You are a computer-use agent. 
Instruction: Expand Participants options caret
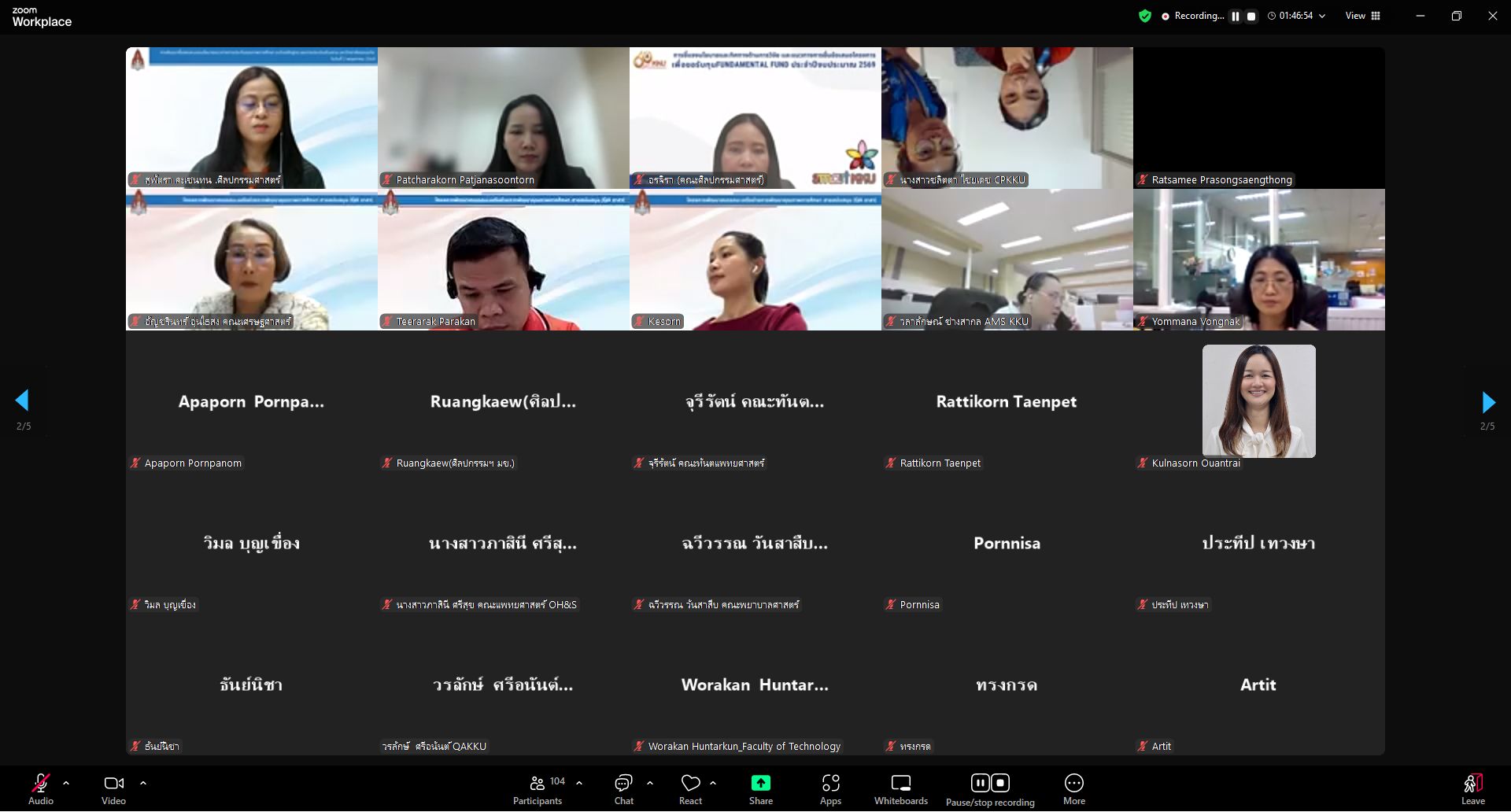click(579, 783)
